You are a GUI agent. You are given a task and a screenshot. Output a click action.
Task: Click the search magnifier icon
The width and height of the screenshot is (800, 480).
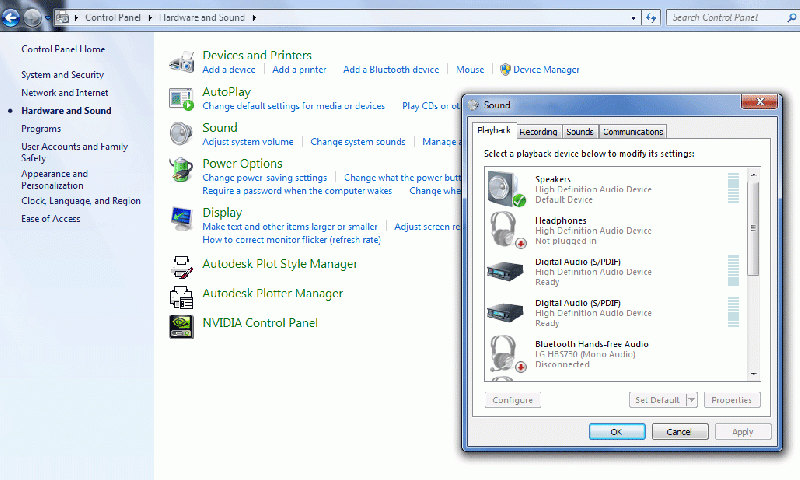coord(791,18)
